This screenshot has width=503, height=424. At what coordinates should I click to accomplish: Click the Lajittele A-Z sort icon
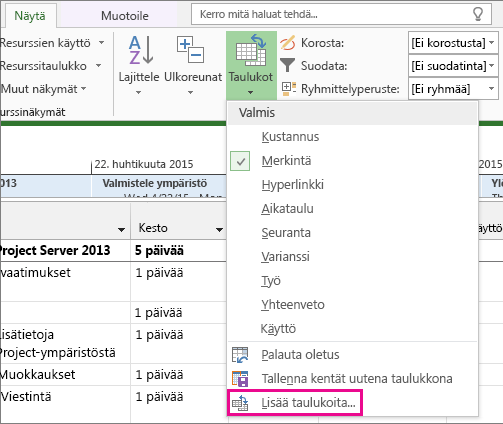(x=140, y=50)
